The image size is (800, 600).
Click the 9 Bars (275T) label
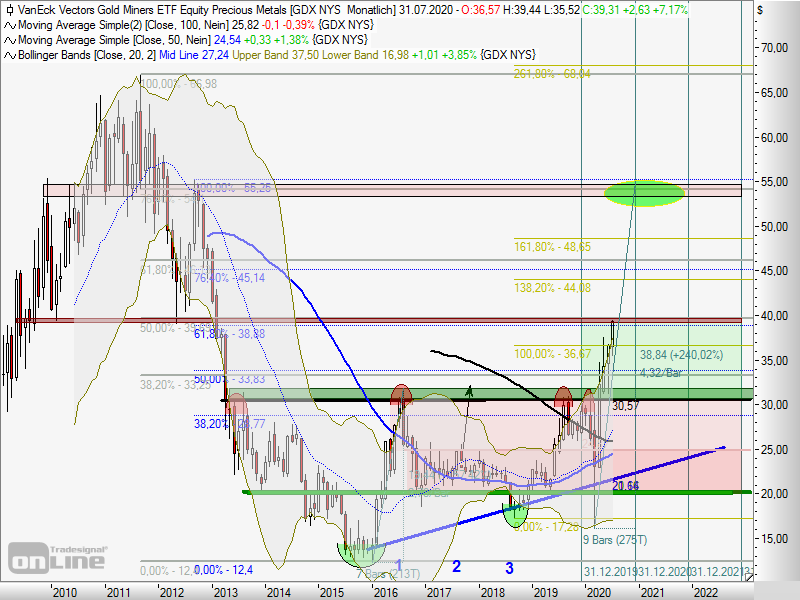tap(615, 540)
